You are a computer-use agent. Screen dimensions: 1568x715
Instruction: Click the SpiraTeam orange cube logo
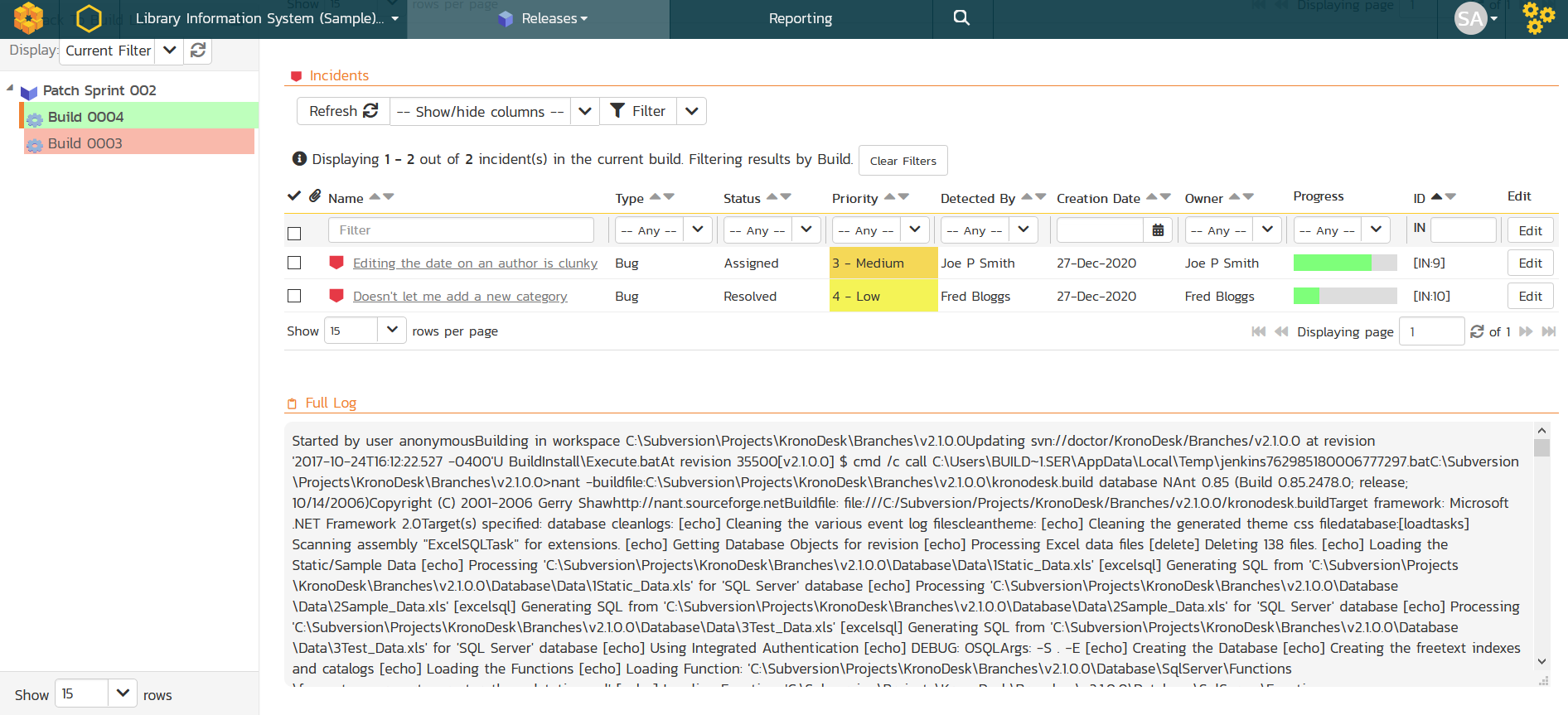(x=28, y=18)
